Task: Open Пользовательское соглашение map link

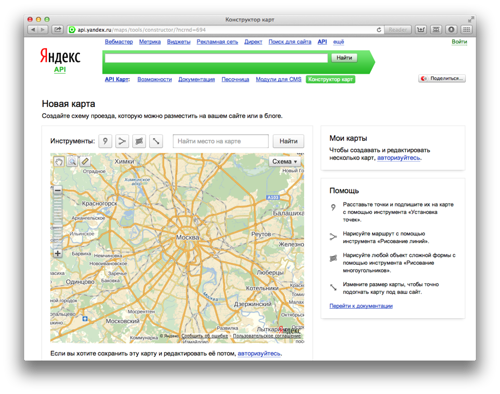Action: point(267,336)
